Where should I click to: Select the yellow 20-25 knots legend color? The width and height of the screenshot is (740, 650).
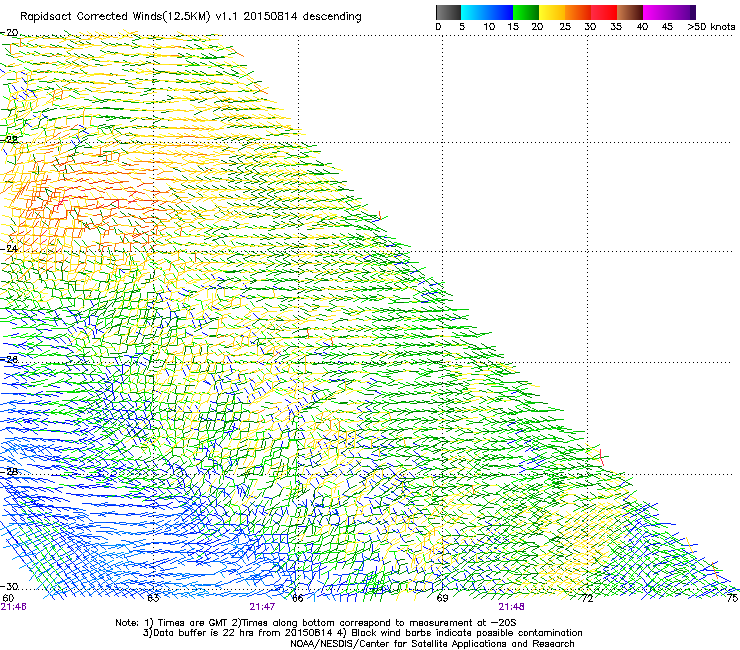click(x=552, y=12)
